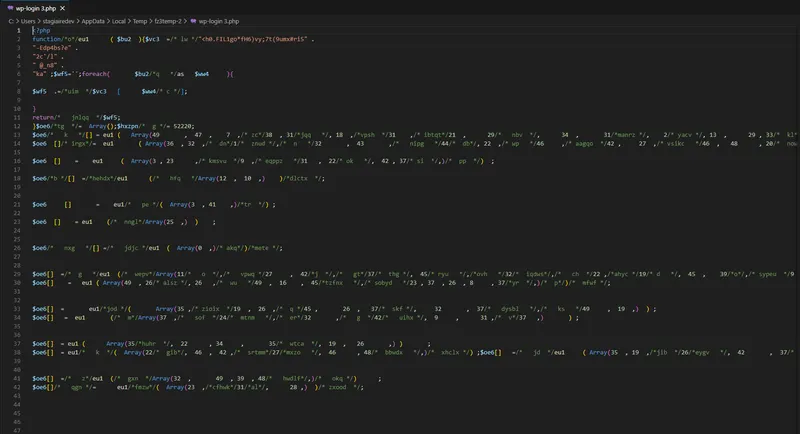Open the C: breadcrumb
Viewport: 800px width, 434px height.
tap(11, 21)
